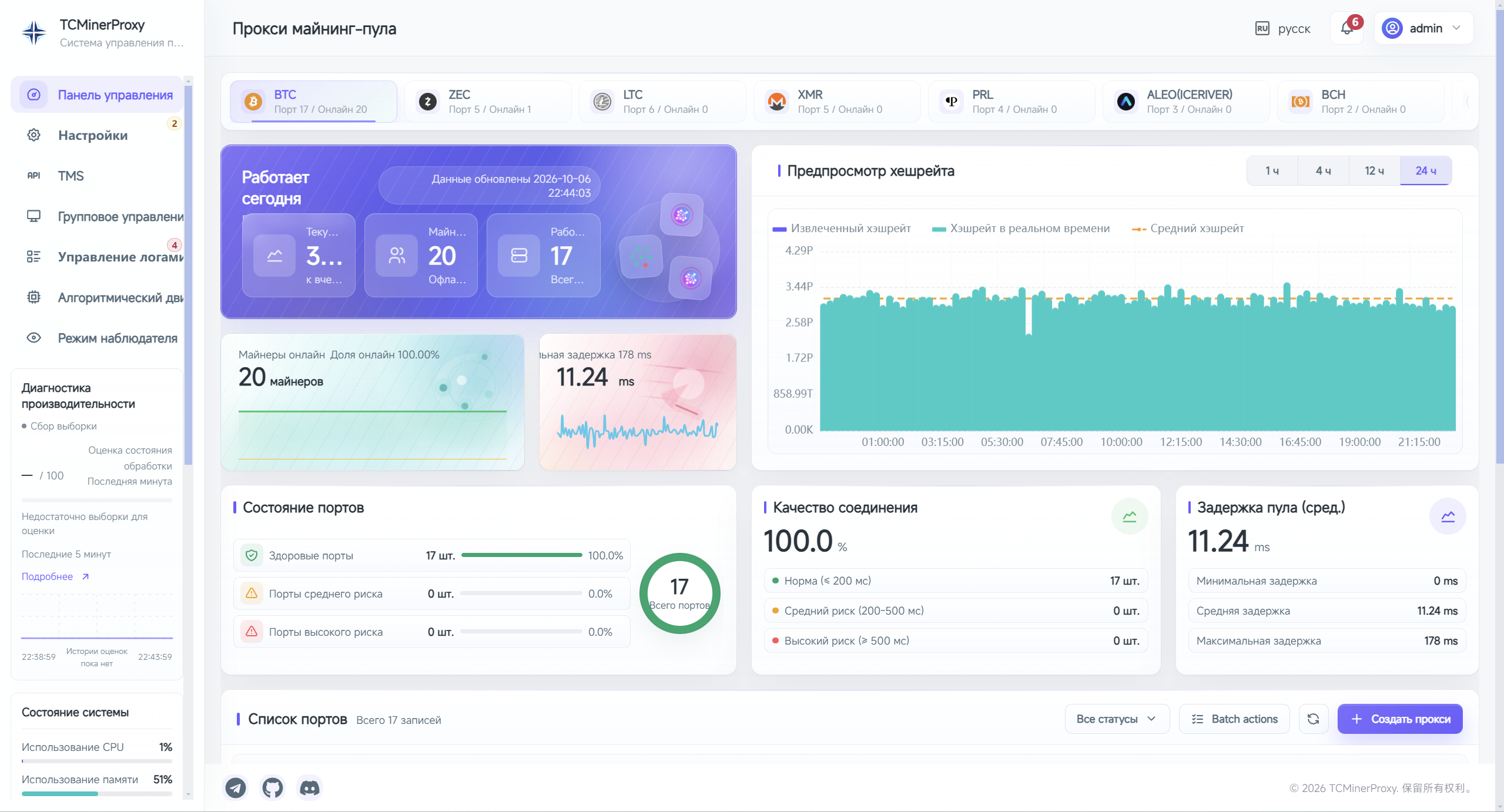Screen dimensions: 1504x812
Task: Toggle Average hashrate legend series
Action: tap(1188, 228)
